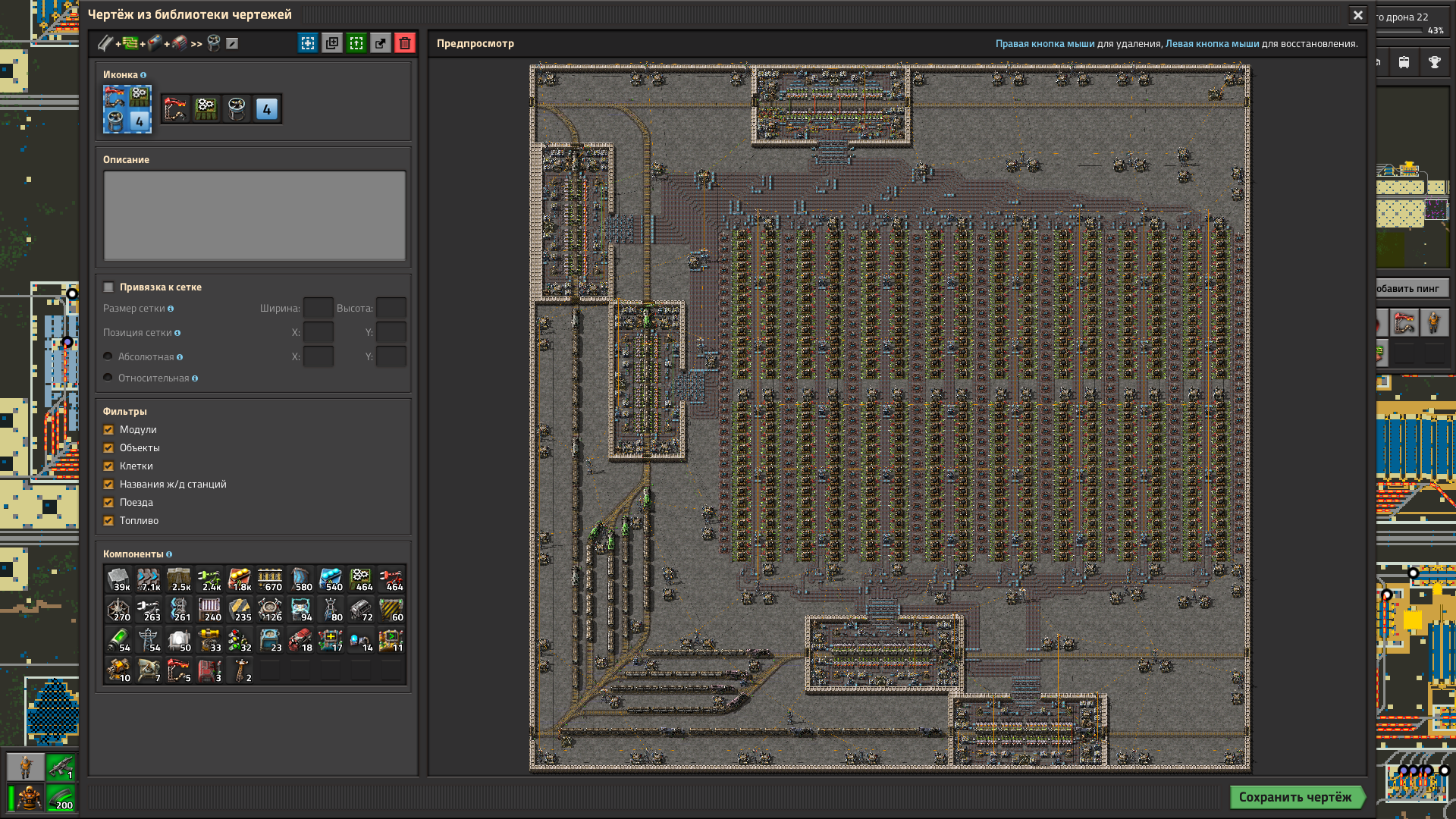This screenshot has width=1456, height=819.
Task: Click the combined four-icon blueprint preview
Action: [127, 109]
